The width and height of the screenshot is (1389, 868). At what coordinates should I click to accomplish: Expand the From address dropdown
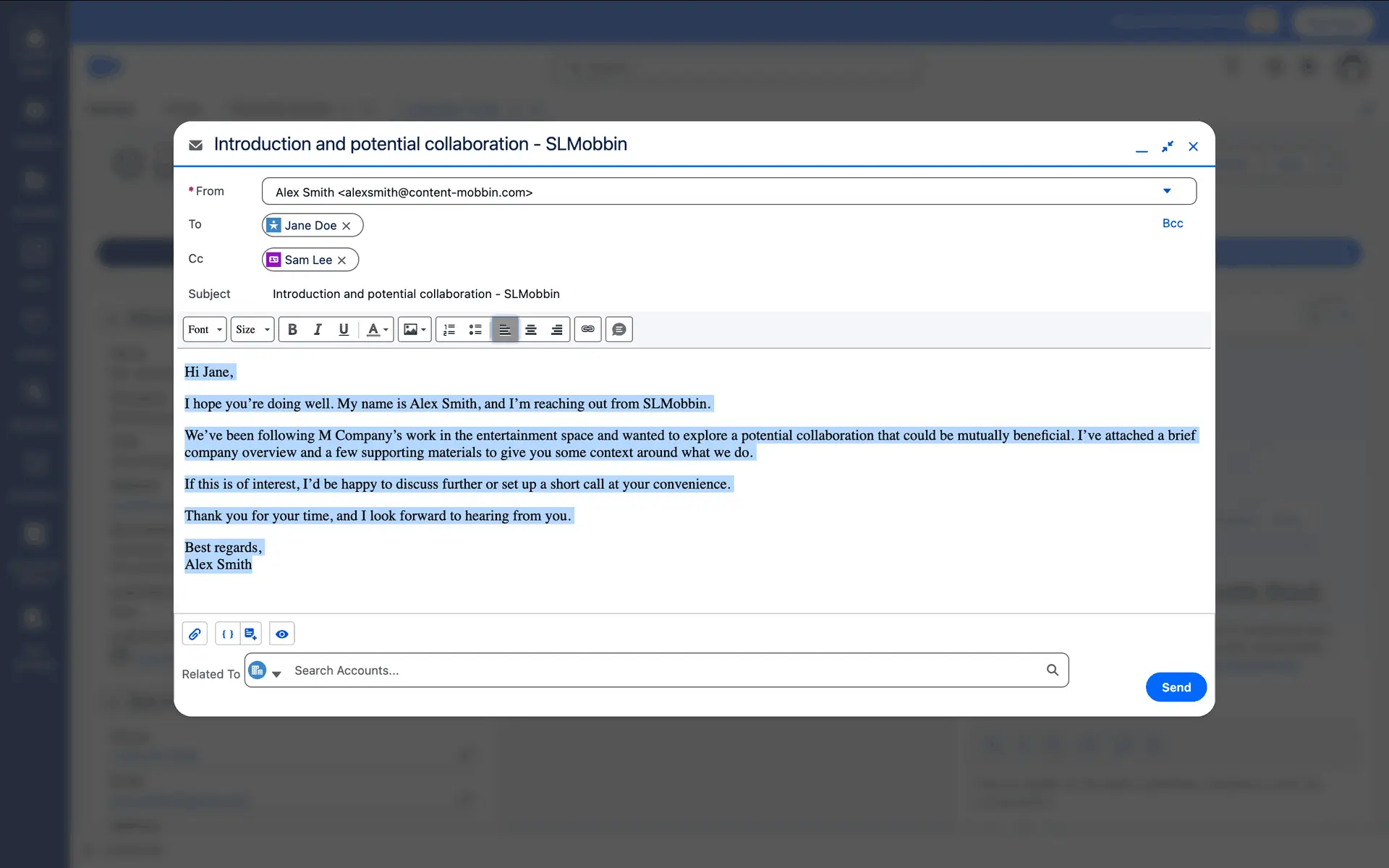pos(1166,192)
